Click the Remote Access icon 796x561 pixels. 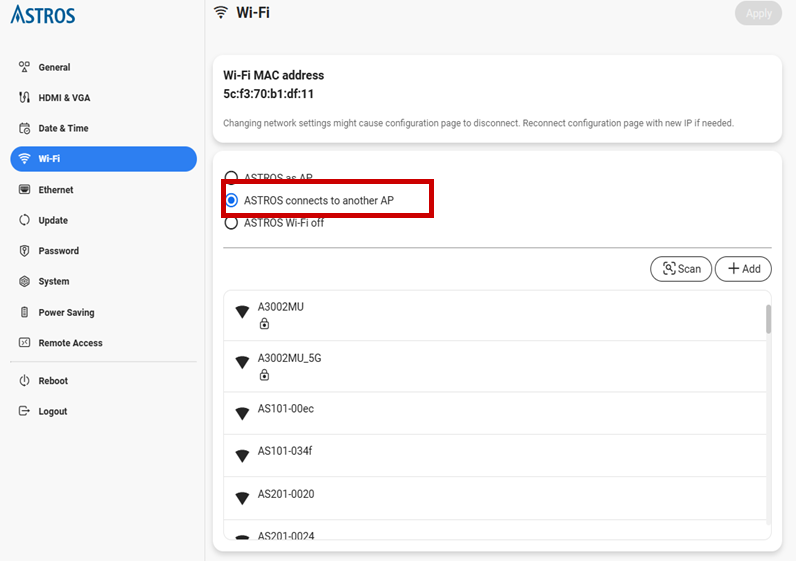25,343
